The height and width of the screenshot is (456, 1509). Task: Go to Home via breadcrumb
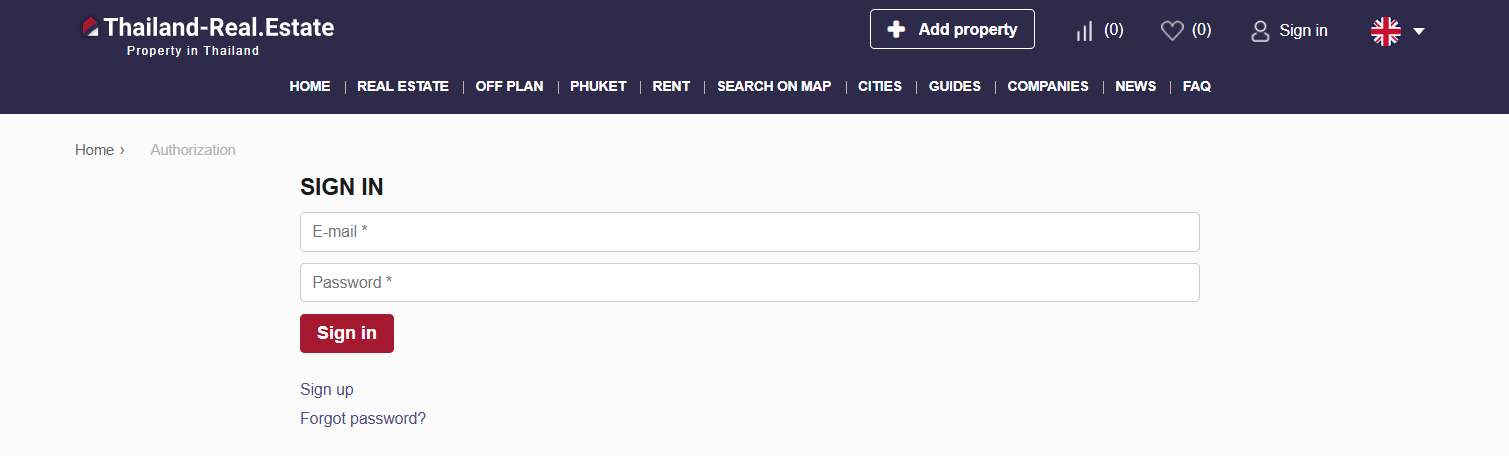[x=94, y=150]
